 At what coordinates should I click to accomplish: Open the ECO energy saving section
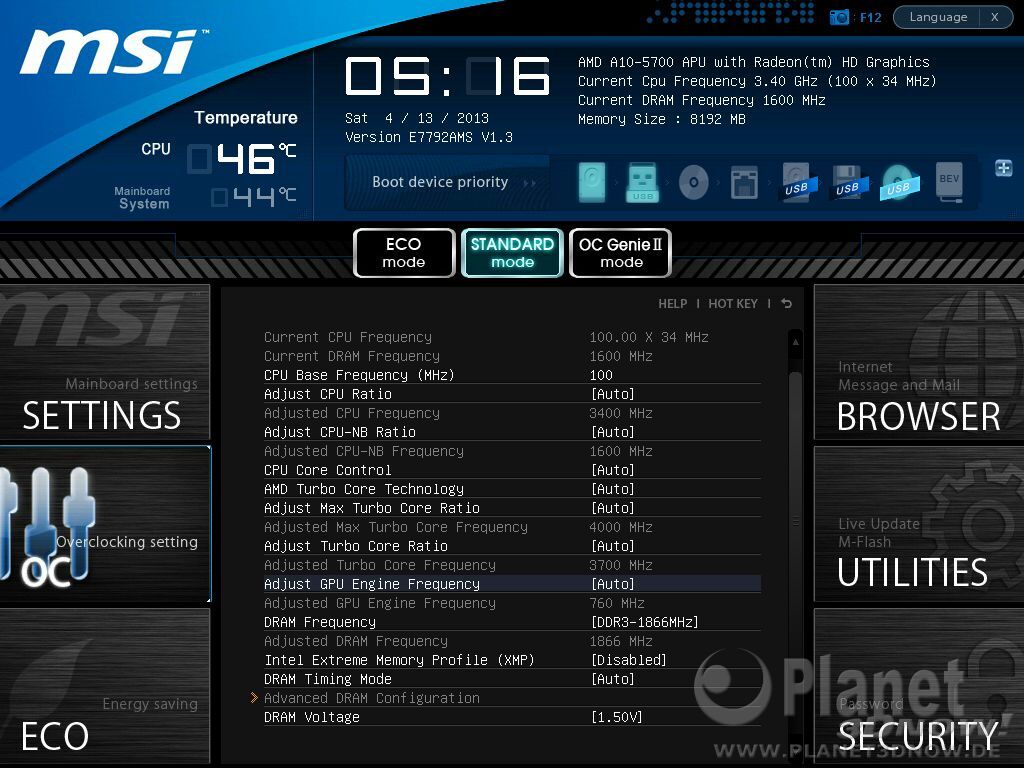(104, 686)
